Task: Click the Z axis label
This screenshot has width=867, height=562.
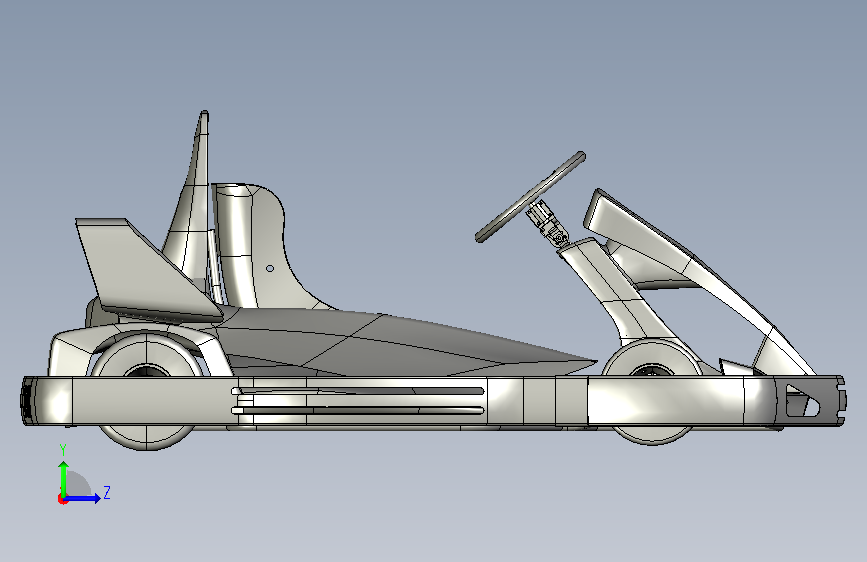Action: 107,492
